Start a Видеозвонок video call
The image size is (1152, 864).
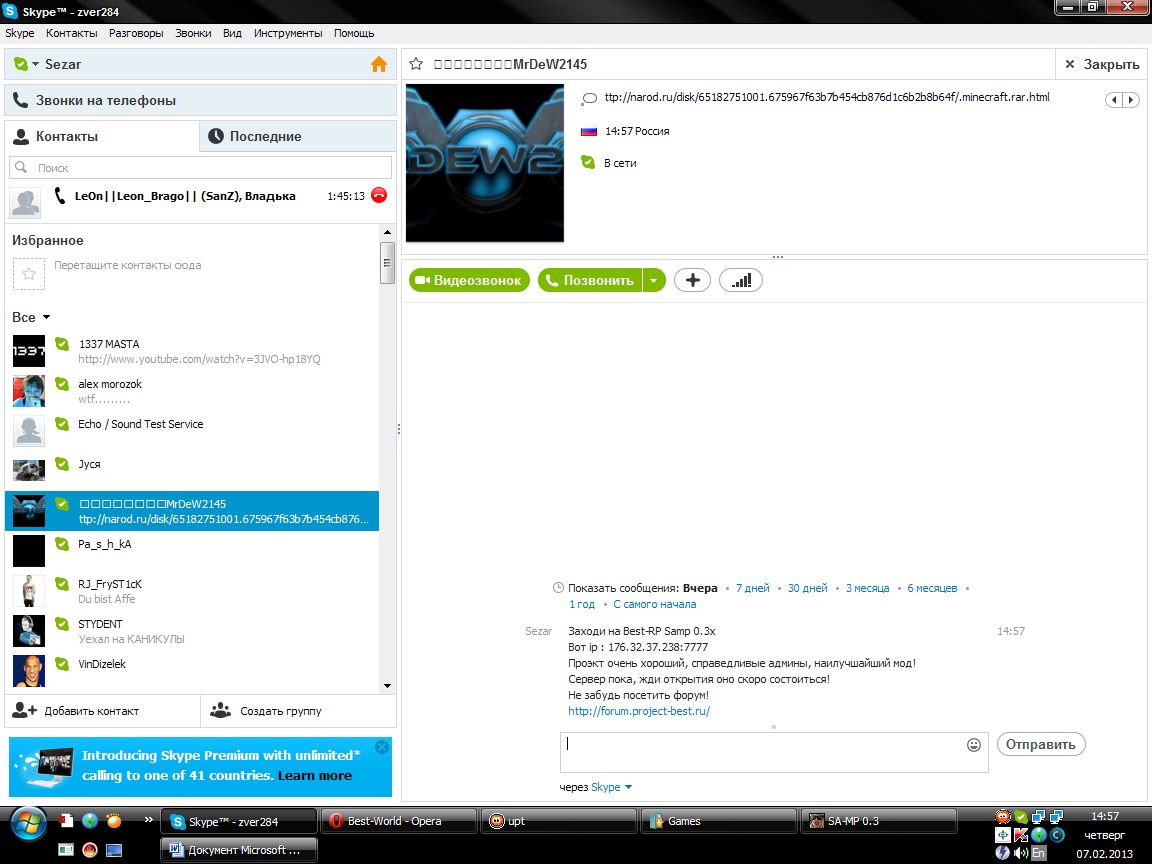[x=469, y=280]
